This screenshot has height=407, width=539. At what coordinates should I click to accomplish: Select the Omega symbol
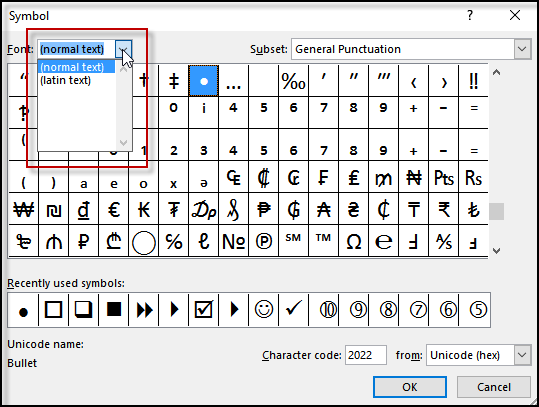(353, 241)
